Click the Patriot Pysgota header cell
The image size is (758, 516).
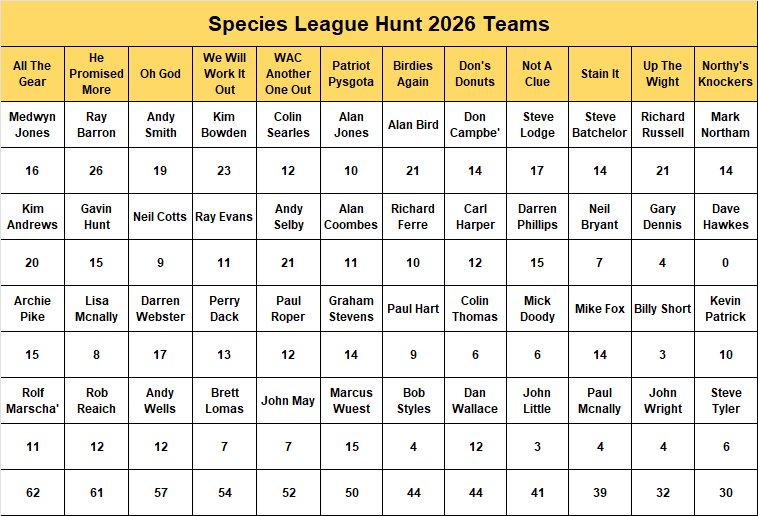(x=351, y=74)
